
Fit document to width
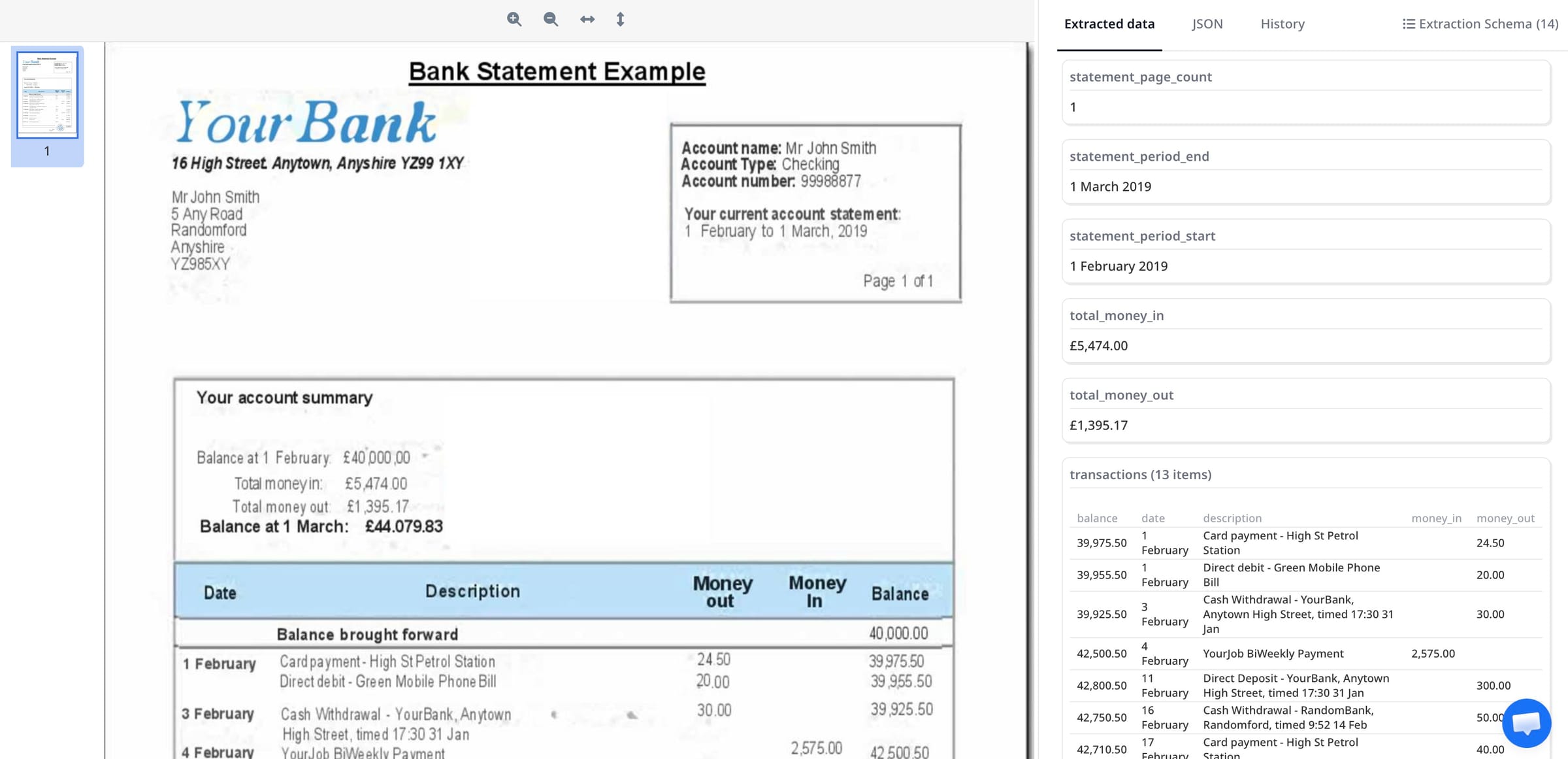pyautogui.click(x=587, y=20)
